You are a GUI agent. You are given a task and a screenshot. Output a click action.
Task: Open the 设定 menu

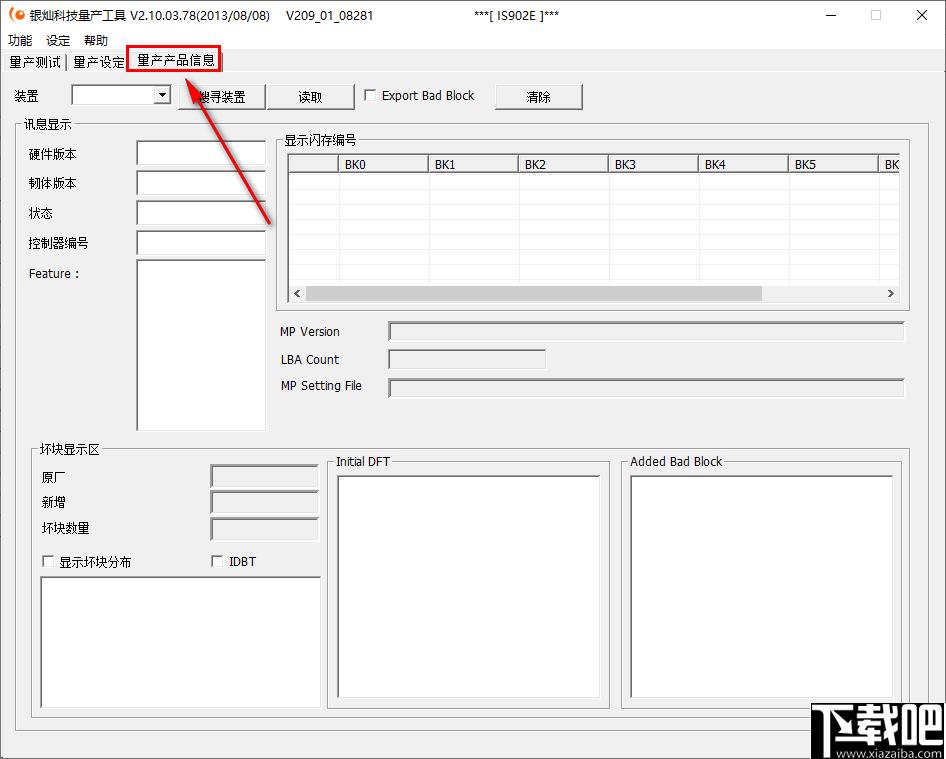pyautogui.click(x=58, y=40)
